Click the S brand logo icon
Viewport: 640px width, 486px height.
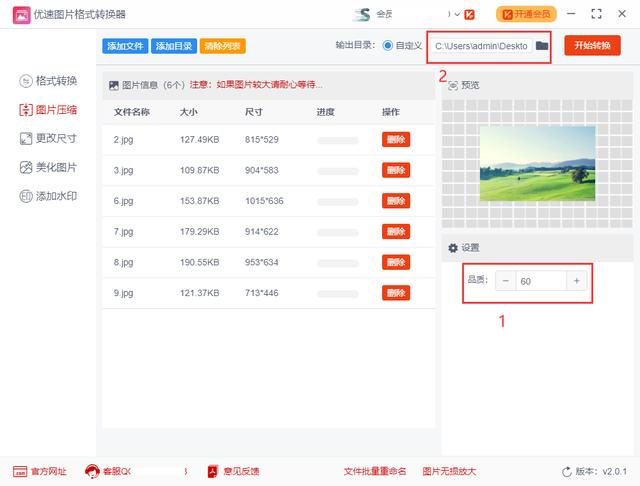pyautogui.click(x=362, y=14)
